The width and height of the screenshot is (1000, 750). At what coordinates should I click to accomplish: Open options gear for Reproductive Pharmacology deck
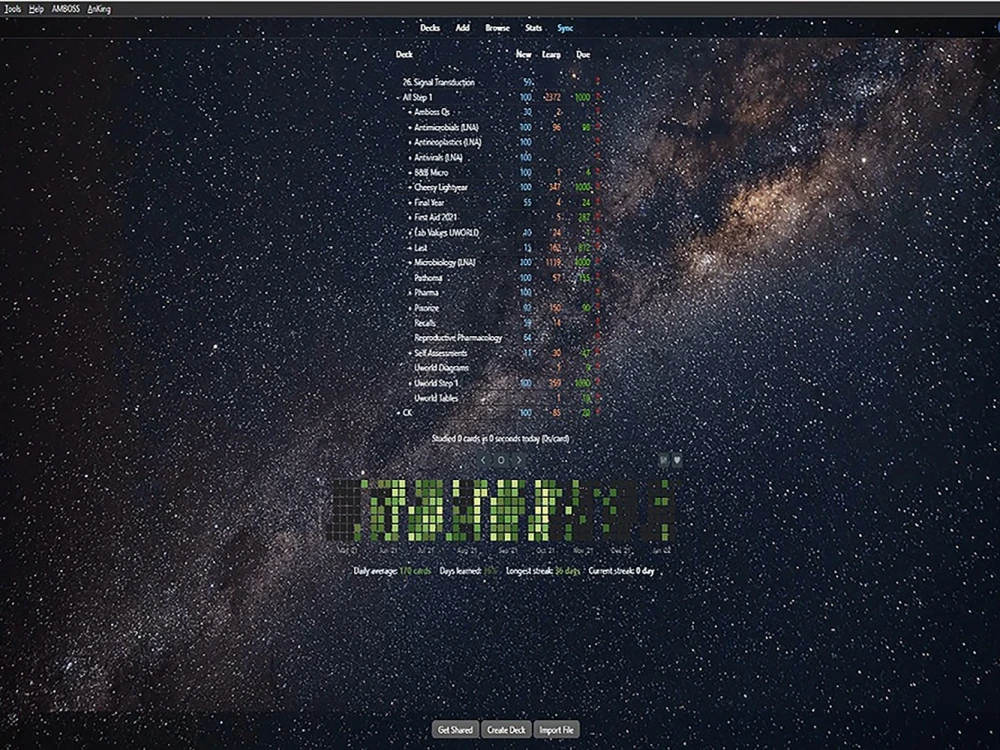598,338
